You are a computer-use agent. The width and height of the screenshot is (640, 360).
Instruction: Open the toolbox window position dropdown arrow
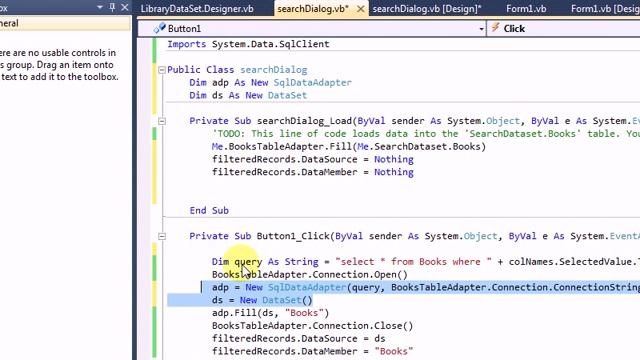(100, 7)
